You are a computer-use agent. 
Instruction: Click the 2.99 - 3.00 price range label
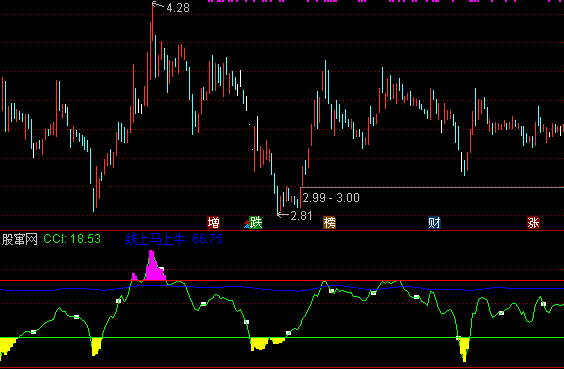pos(331,198)
